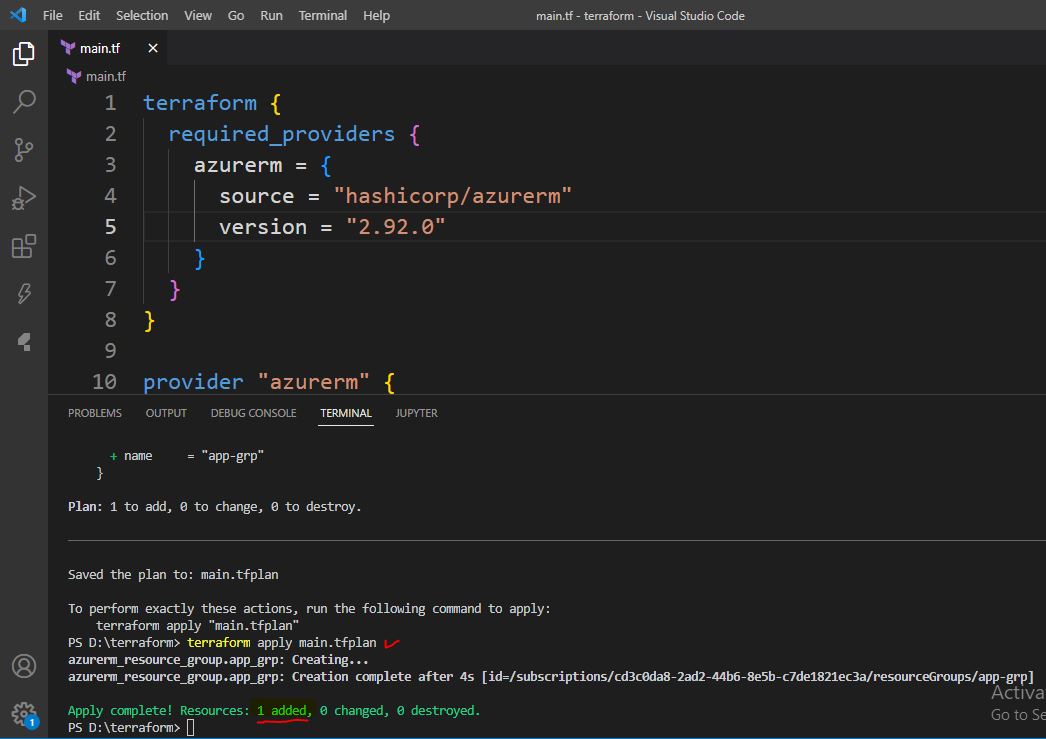Open the Run and Debug view
The height and width of the screenshot is (739, 1046).
tap(24, 198)
